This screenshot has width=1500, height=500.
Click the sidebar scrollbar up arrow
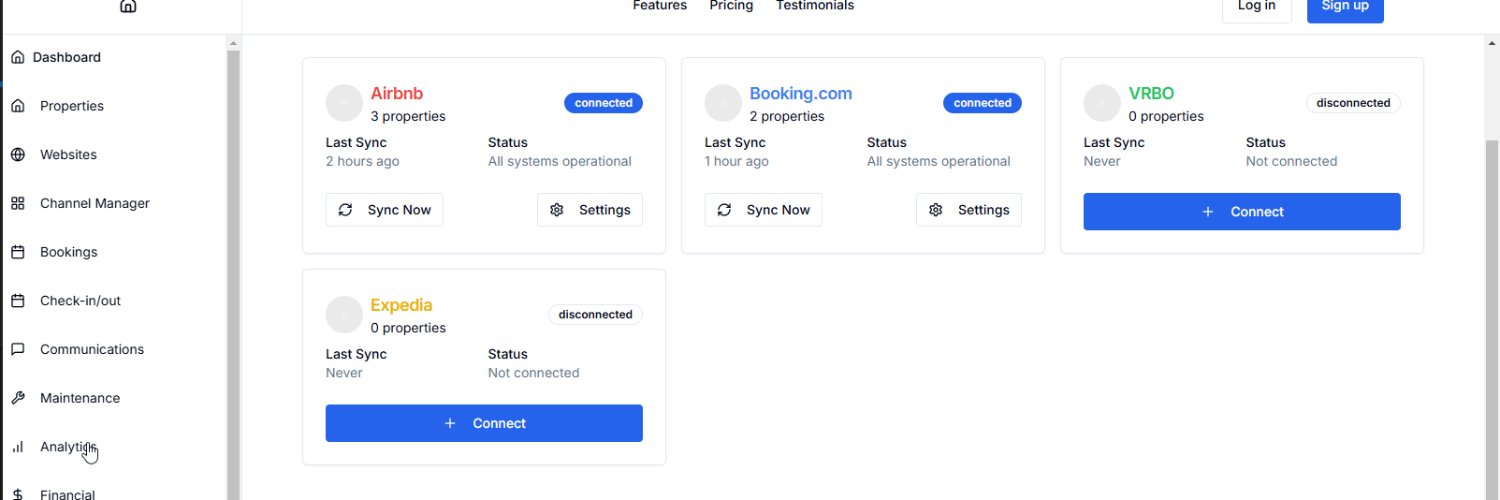(234, 43)
